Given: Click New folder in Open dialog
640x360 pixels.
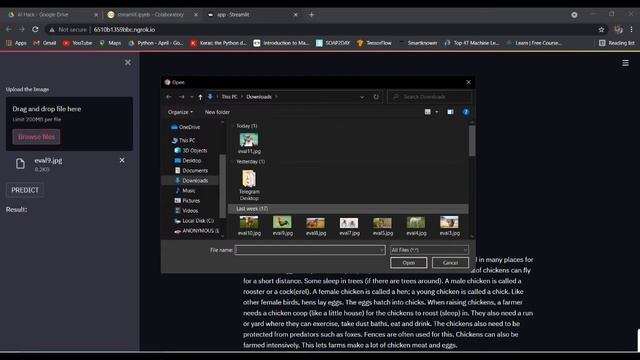Looking at the screenshot, I should (217, 112).
